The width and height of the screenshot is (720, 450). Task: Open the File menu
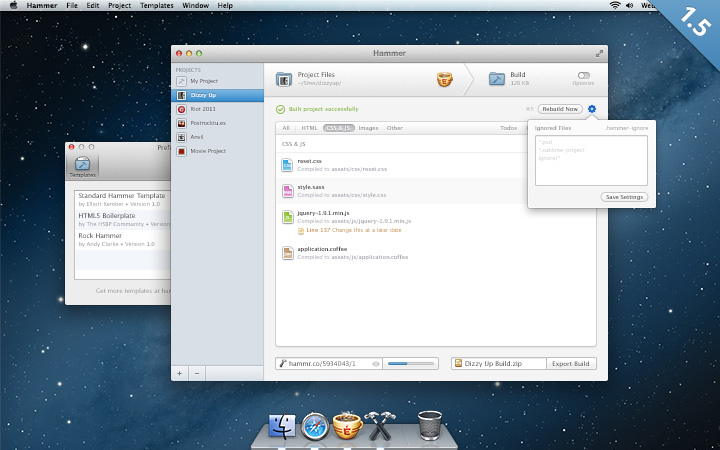tap(72, 6)
